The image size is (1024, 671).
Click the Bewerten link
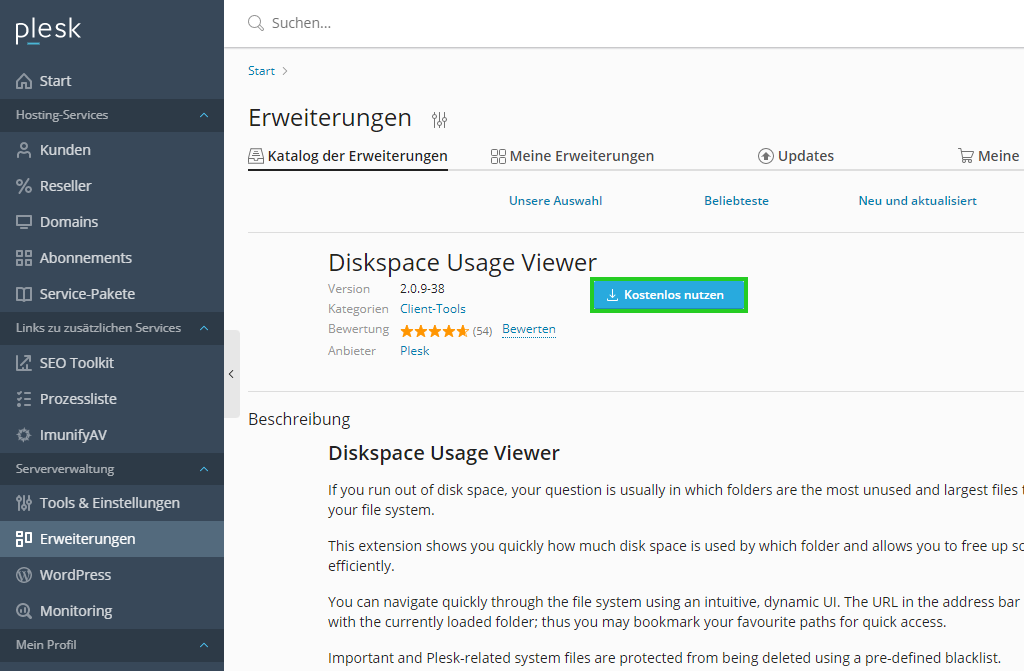[x=529, y=329]
